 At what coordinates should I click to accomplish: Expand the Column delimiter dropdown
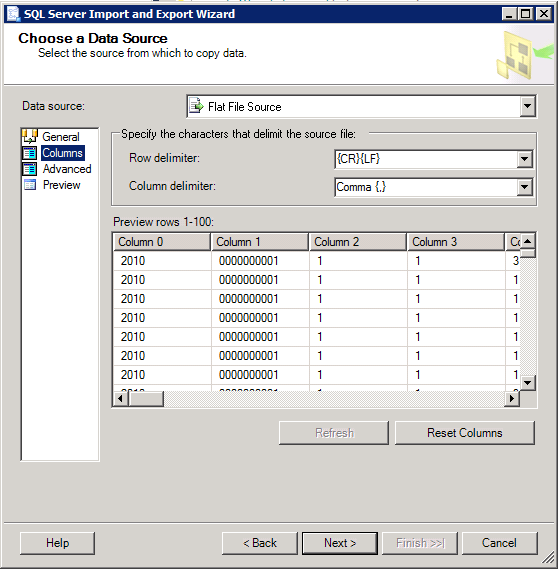[x=524, y=187]
